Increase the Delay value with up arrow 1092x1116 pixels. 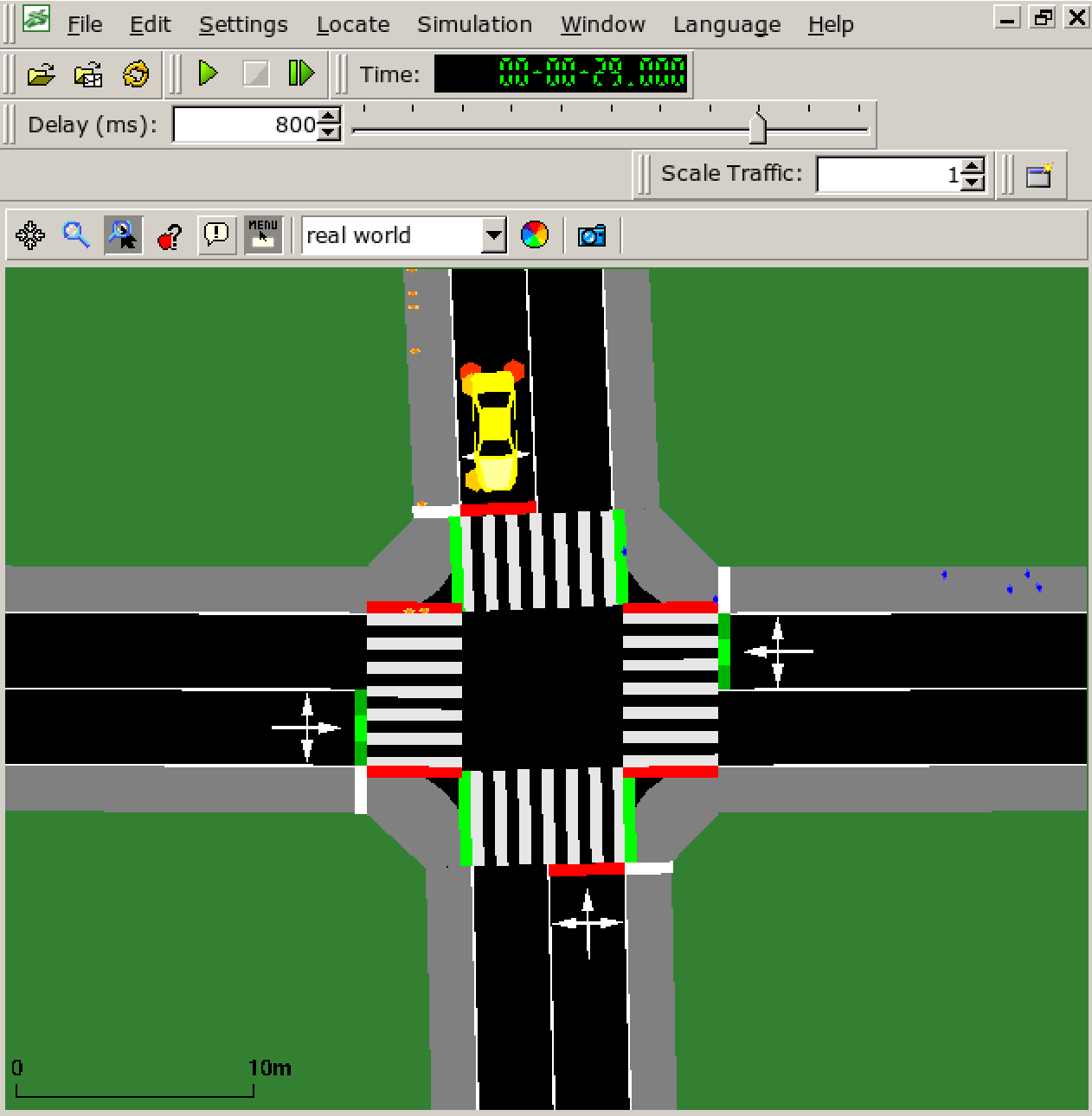click(x=329, y=117)
